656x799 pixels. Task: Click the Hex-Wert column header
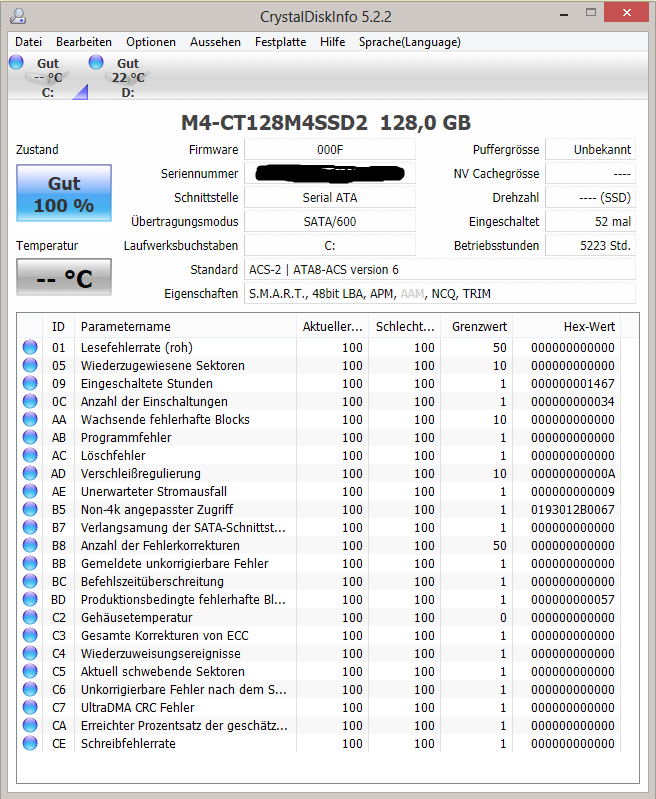(x=567, y=326)
